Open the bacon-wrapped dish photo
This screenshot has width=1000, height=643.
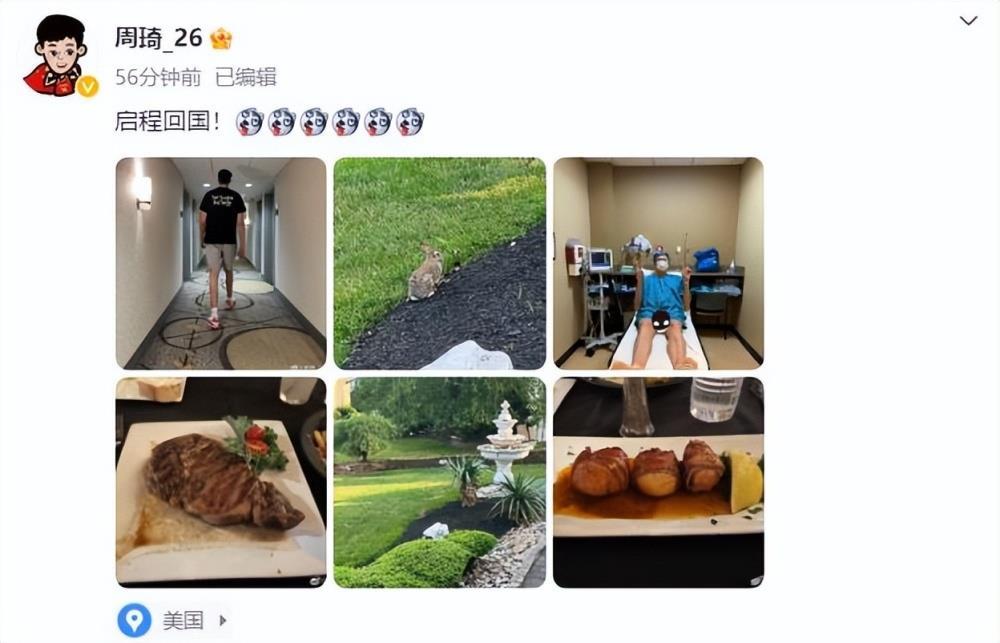[x=658, y=482]
